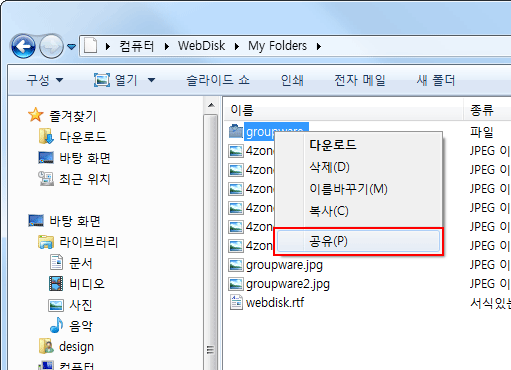The image size is (511, 370).
Task: Click the 열기 picture icon in toolbar
Action: [x=102, y=80]
